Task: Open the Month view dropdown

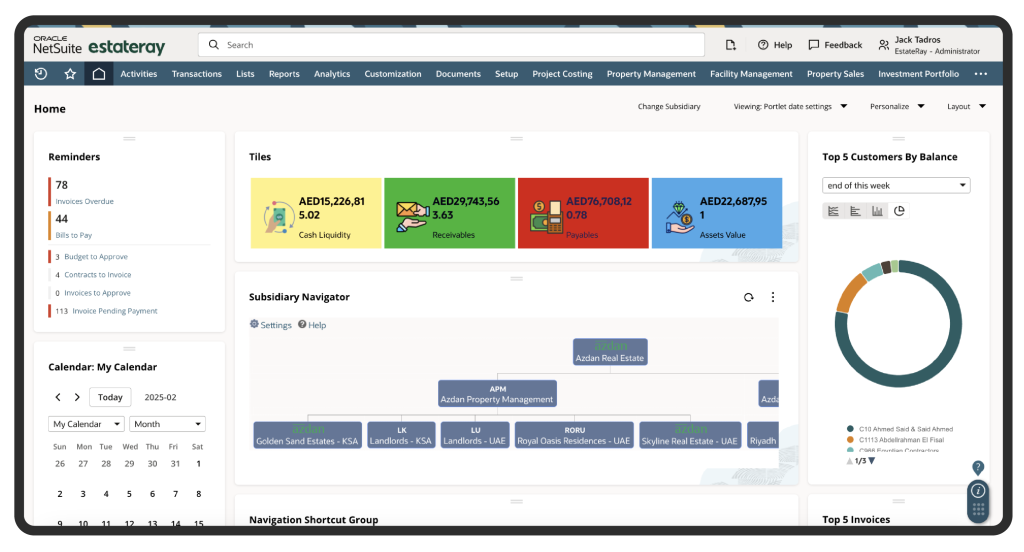Action: click(x=167, y=424)
